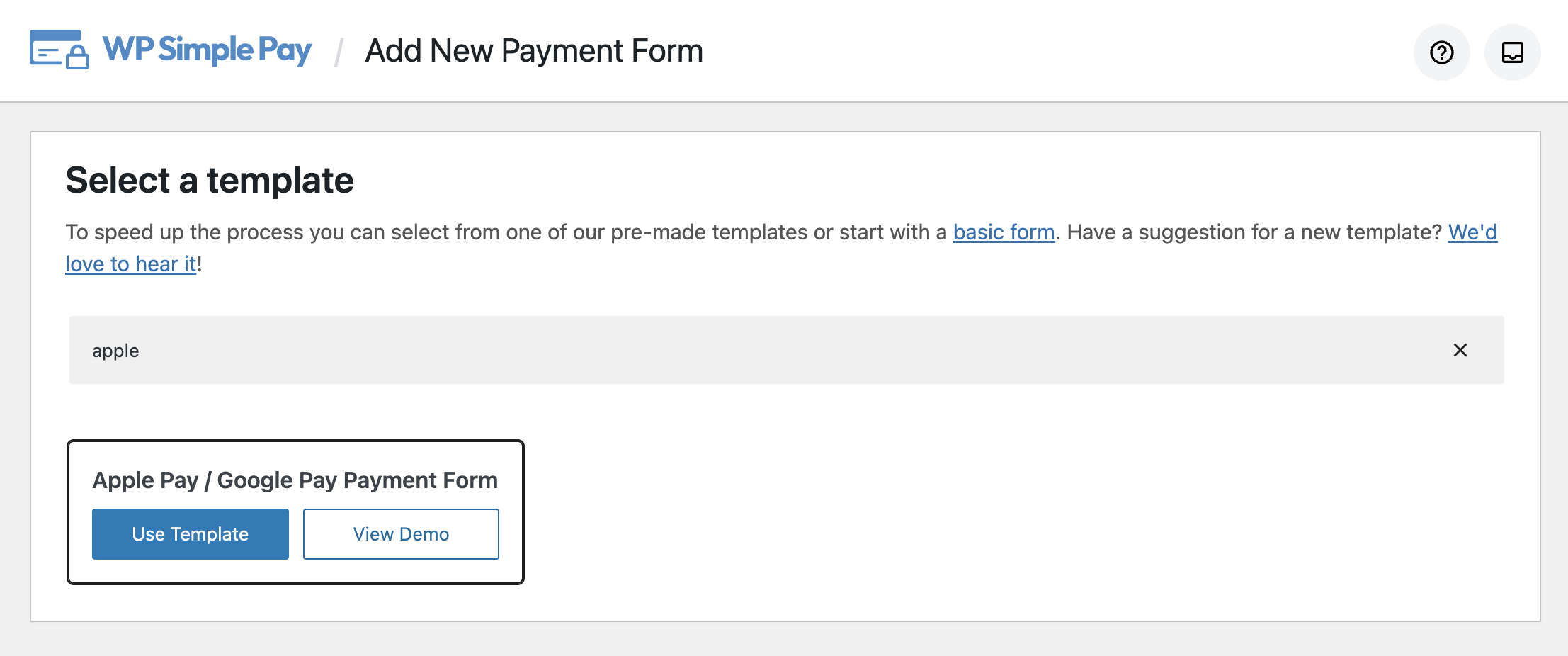Select the Apple Pay / Google Pay Payment Form card
The width and height of the screenshot is (1568, 656).
pos(295,511)
